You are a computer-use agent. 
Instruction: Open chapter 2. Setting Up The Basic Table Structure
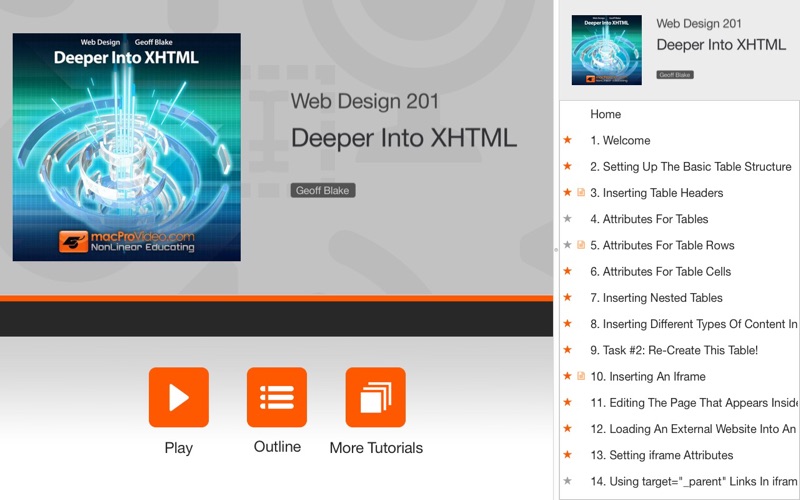click(x=691, y=166)
